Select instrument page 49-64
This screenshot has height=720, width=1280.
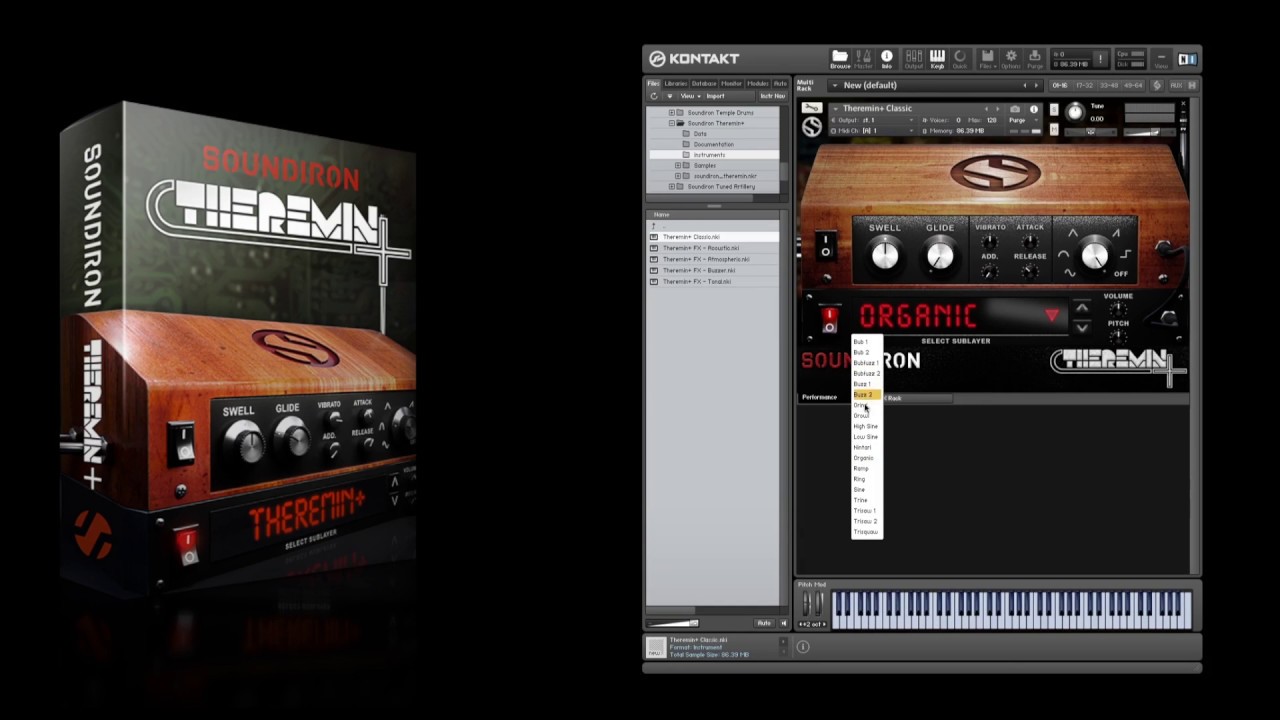1133,85
